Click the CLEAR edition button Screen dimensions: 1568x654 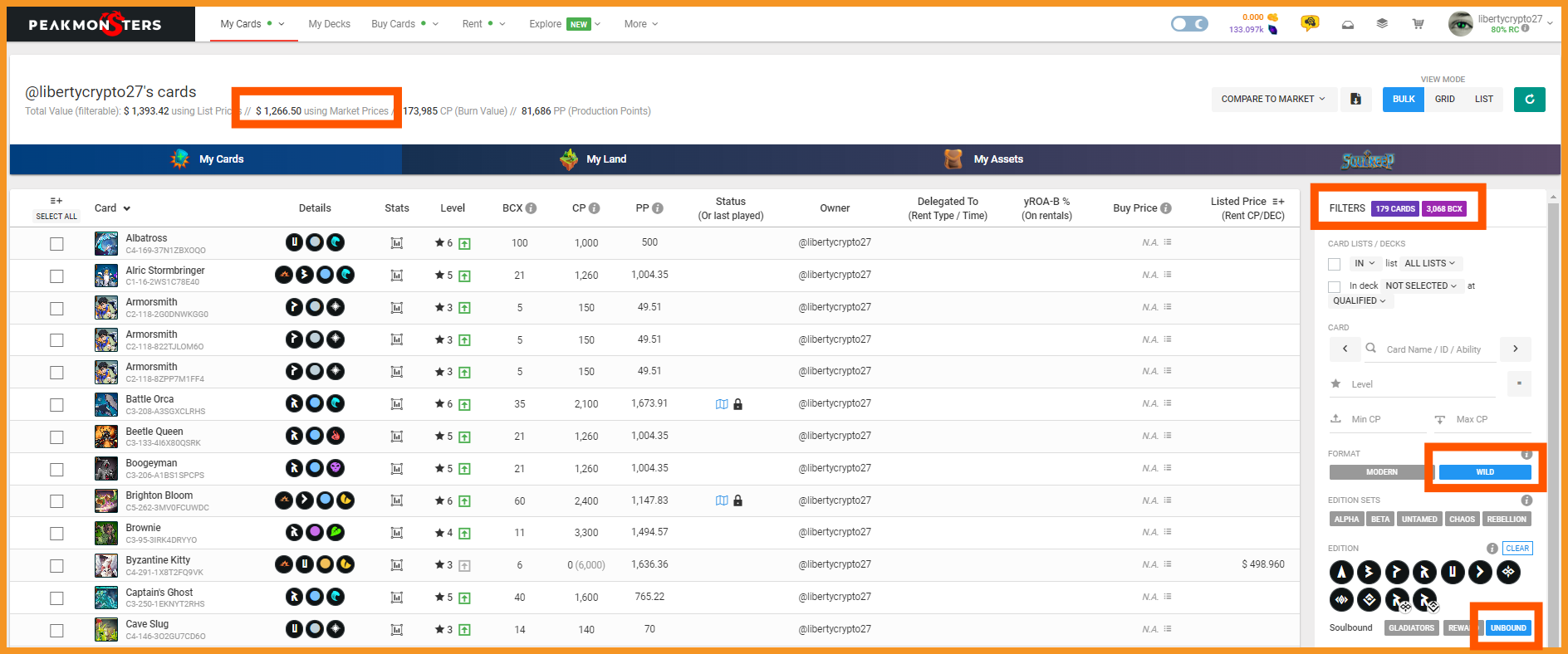click(1517, 549)
